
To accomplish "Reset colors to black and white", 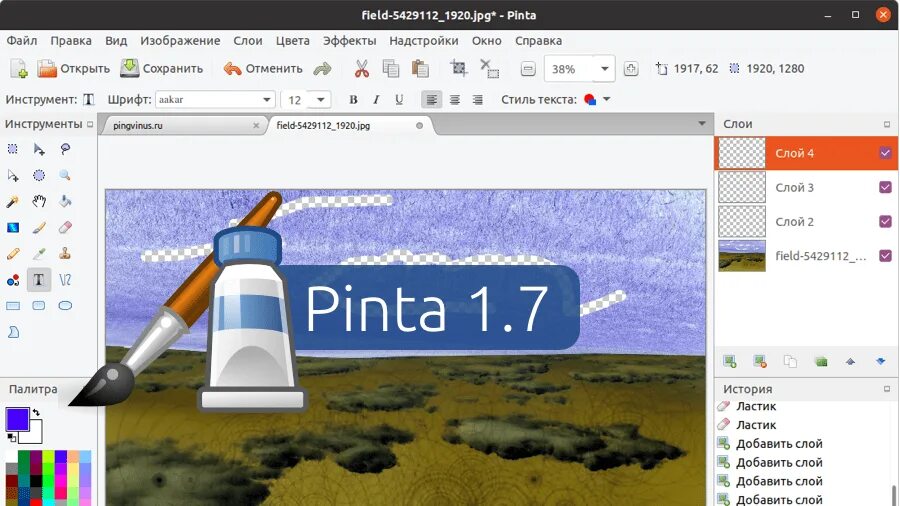I will 11,438.
